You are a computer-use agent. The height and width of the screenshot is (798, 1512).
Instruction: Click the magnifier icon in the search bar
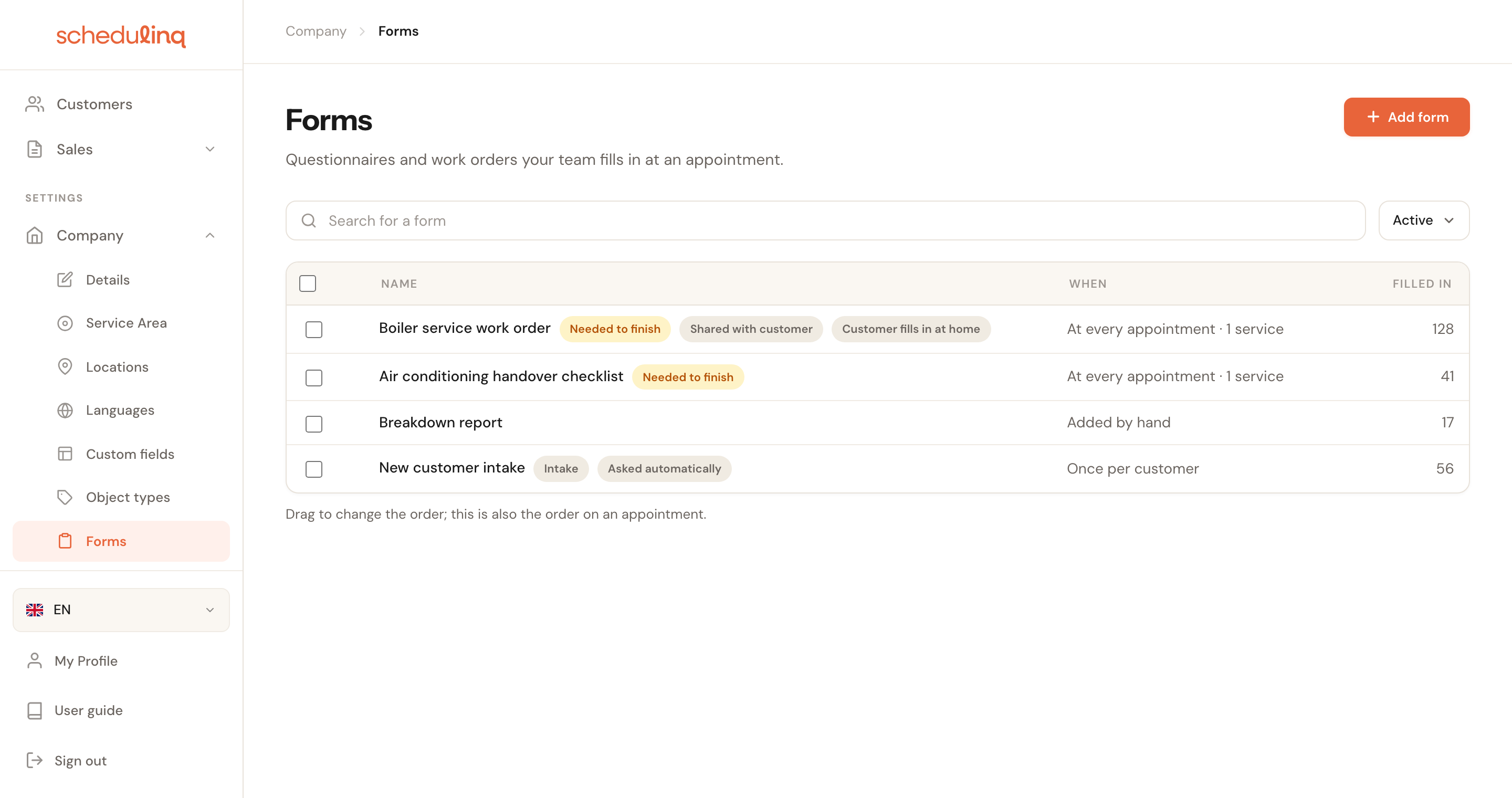(309, 220)
